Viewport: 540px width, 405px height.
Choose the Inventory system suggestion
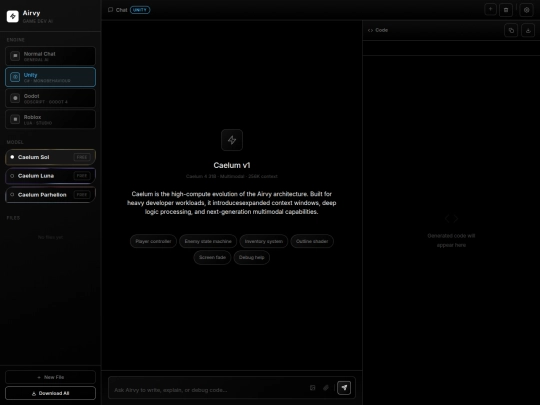[264, 241]
